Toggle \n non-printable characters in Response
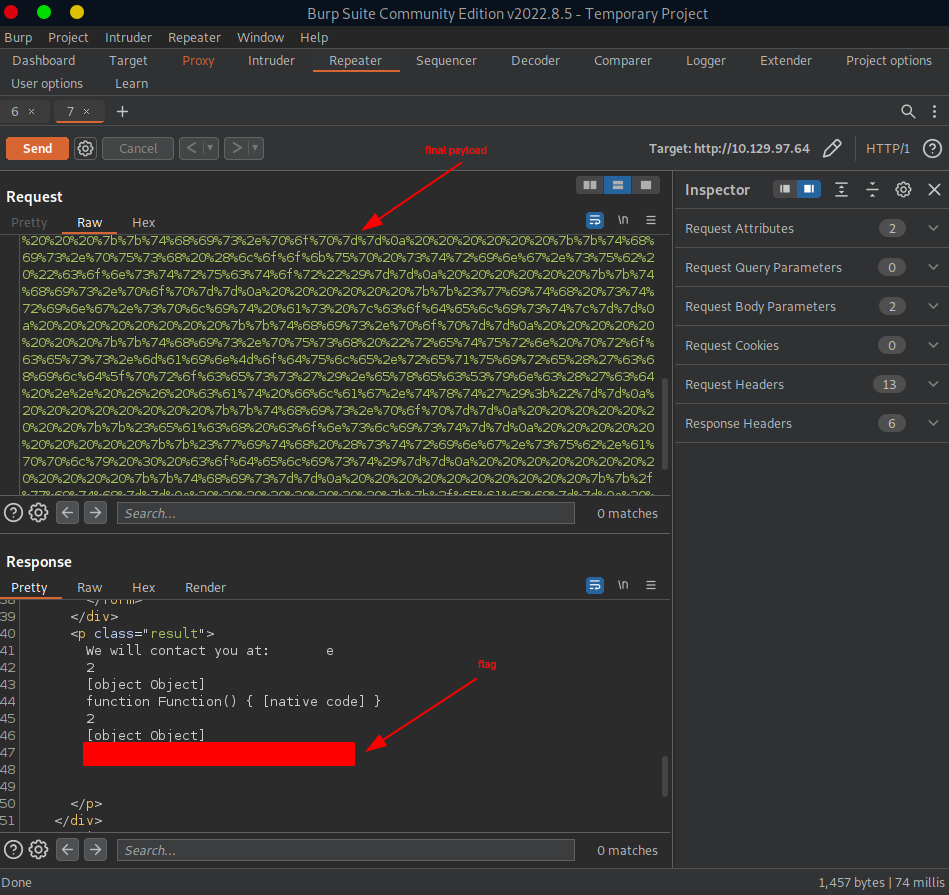The image size is (949, 895). [x=623, y=585]
